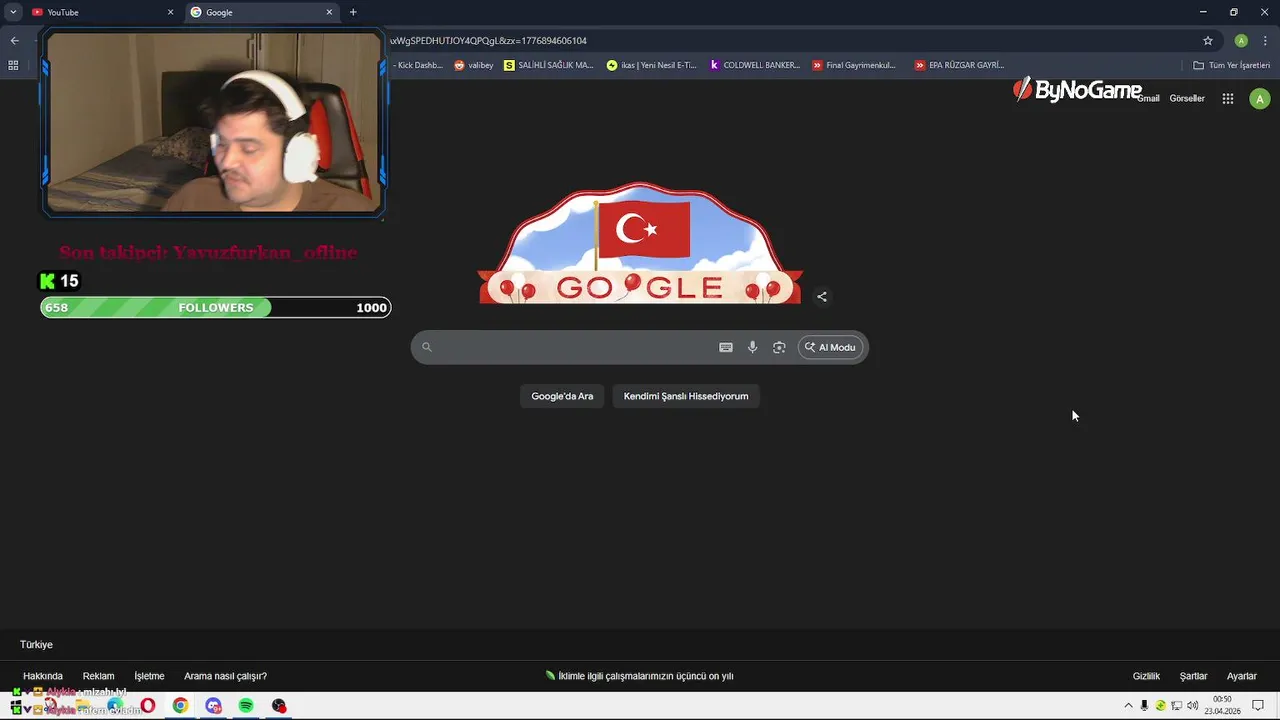Click Google'da Ara button
The width and height of the screenshot is (1280, 720).
tap(562, 396)
